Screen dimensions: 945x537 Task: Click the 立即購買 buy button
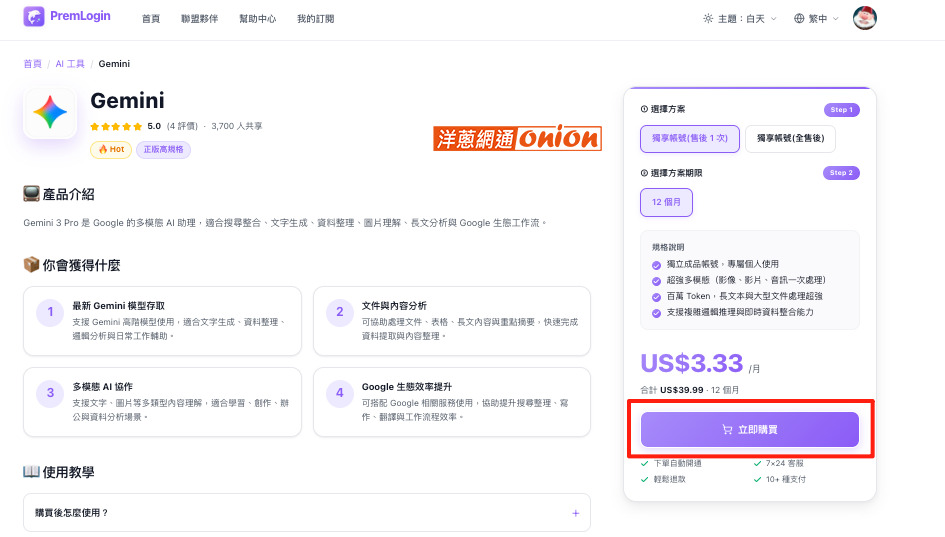750,430
